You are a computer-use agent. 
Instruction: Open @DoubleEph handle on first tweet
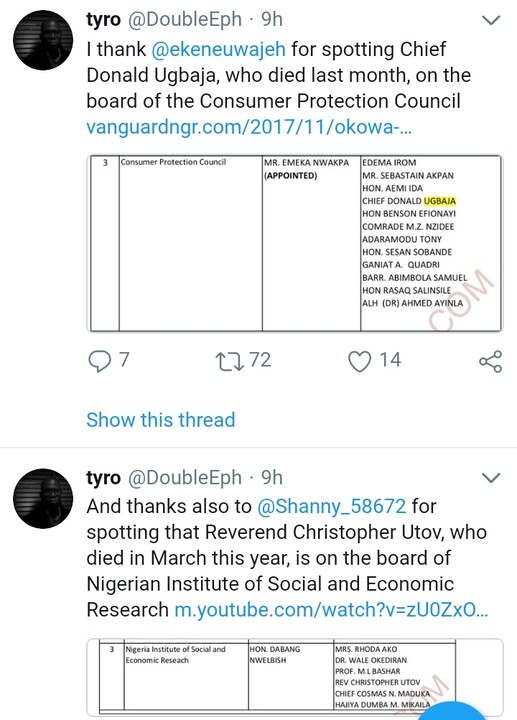(x=185, y=20)
